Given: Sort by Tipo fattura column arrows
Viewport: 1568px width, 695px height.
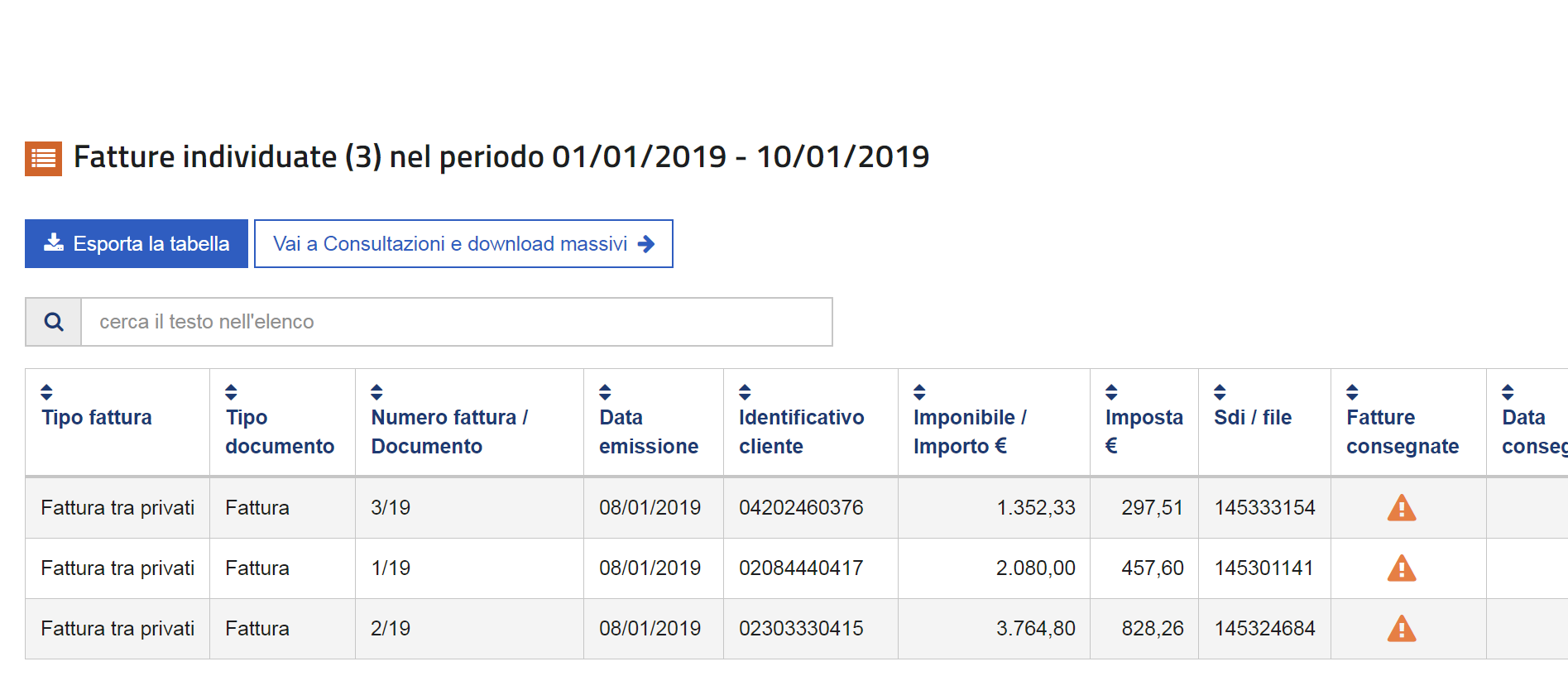Looking at the screenshot, I should click(47, 392).
